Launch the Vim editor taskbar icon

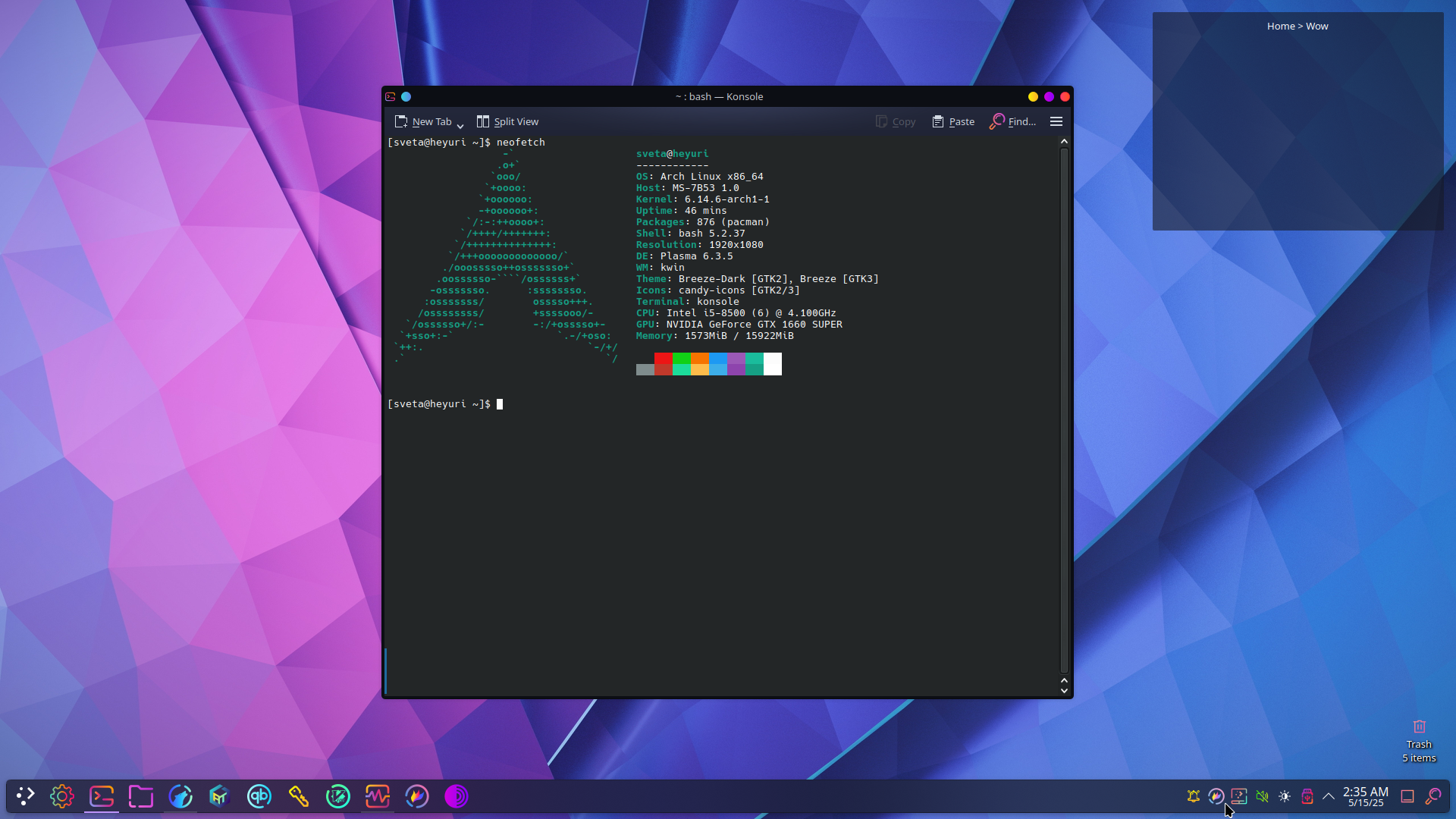pyautogui.click(x=338, y=796)
